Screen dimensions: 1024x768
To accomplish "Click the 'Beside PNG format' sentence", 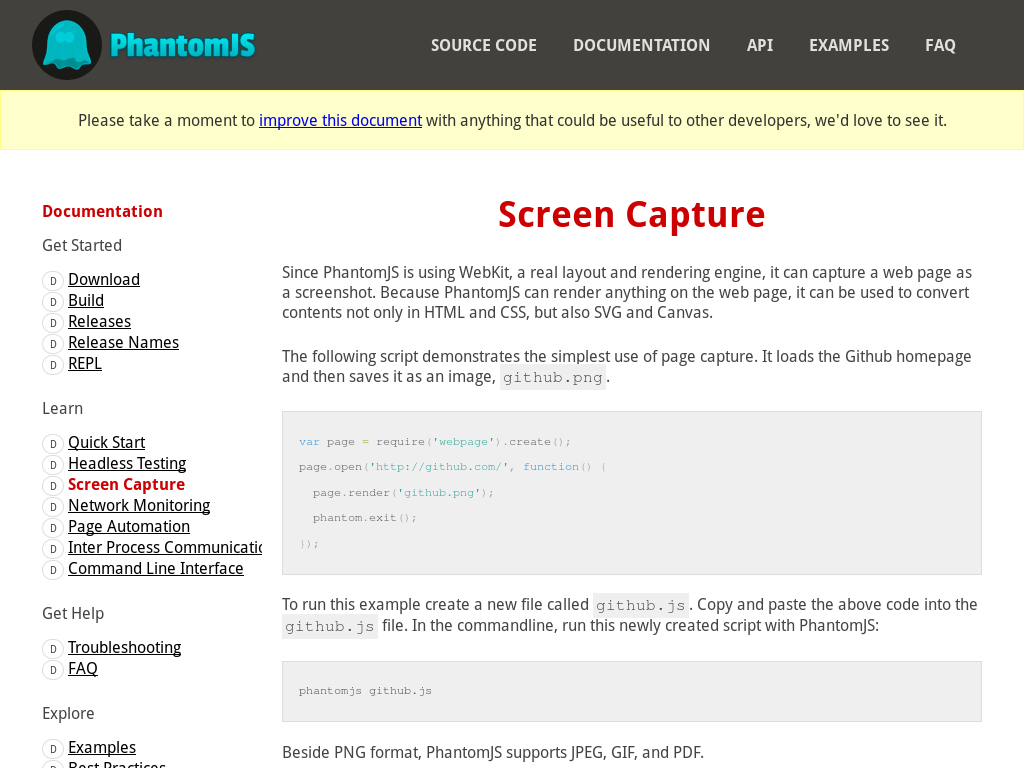I will 493,752.
